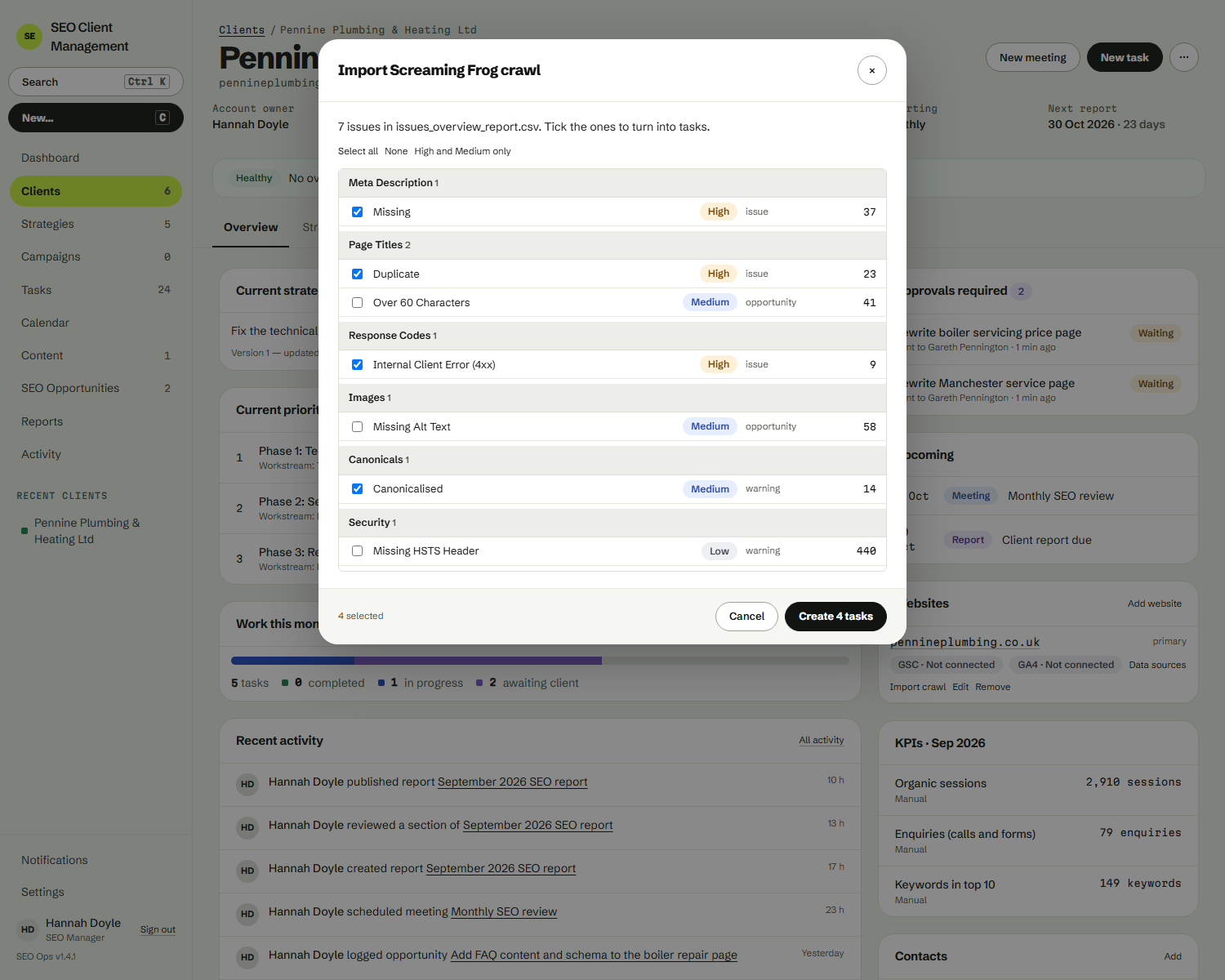This screenshot has height=980, width=1225.
Task: Click the All activity link
Action: click(822, 740)
